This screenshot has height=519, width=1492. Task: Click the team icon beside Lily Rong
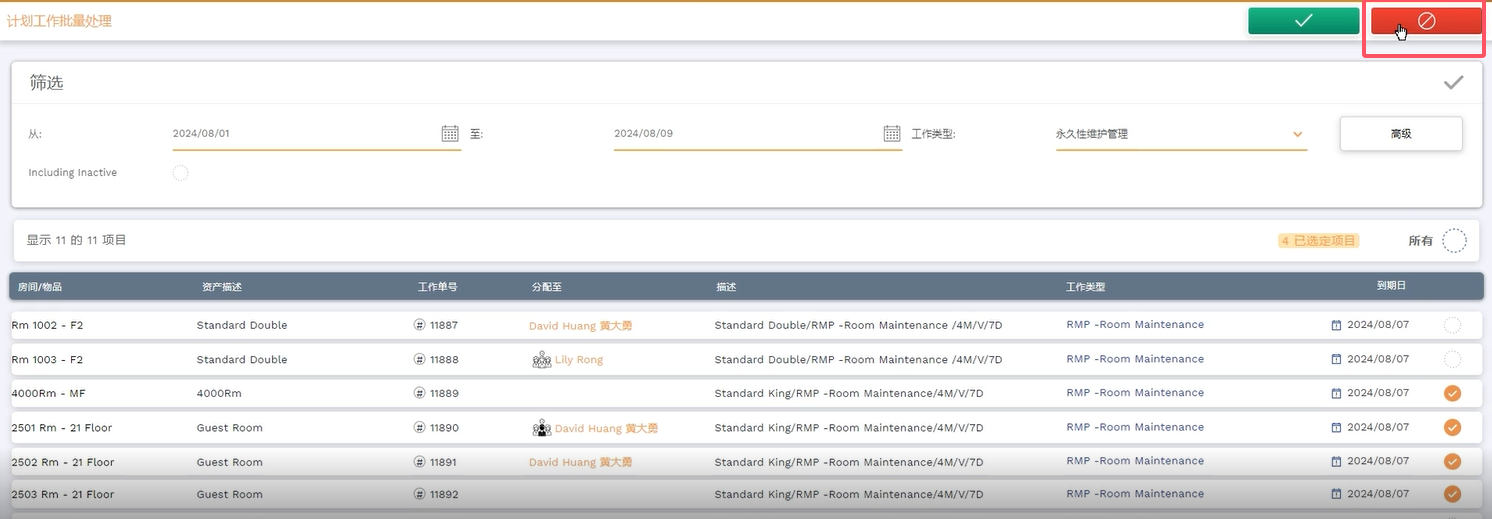coord(542,359)
